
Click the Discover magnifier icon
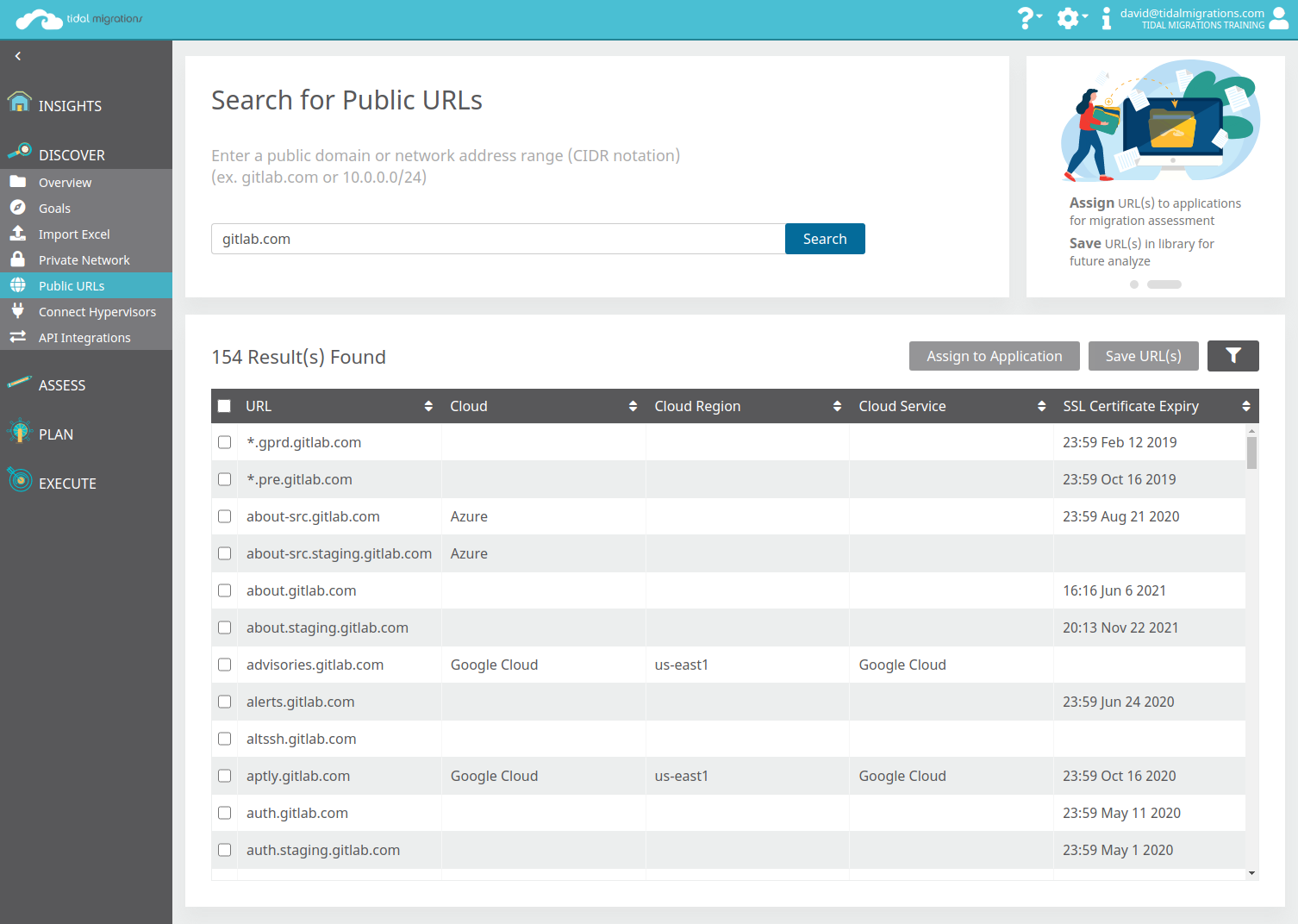click(x=19, y=152)
